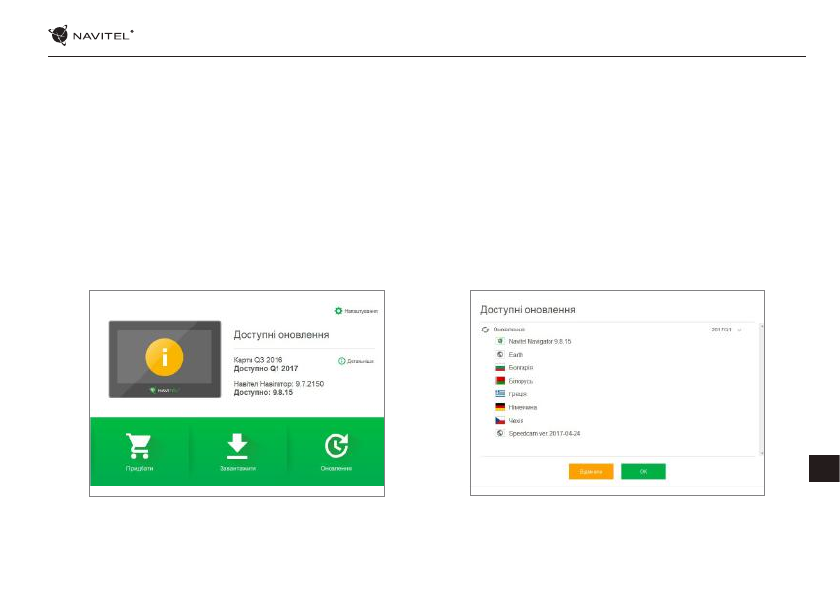Click the download arrow Завантажити icon

click(237, 446)
